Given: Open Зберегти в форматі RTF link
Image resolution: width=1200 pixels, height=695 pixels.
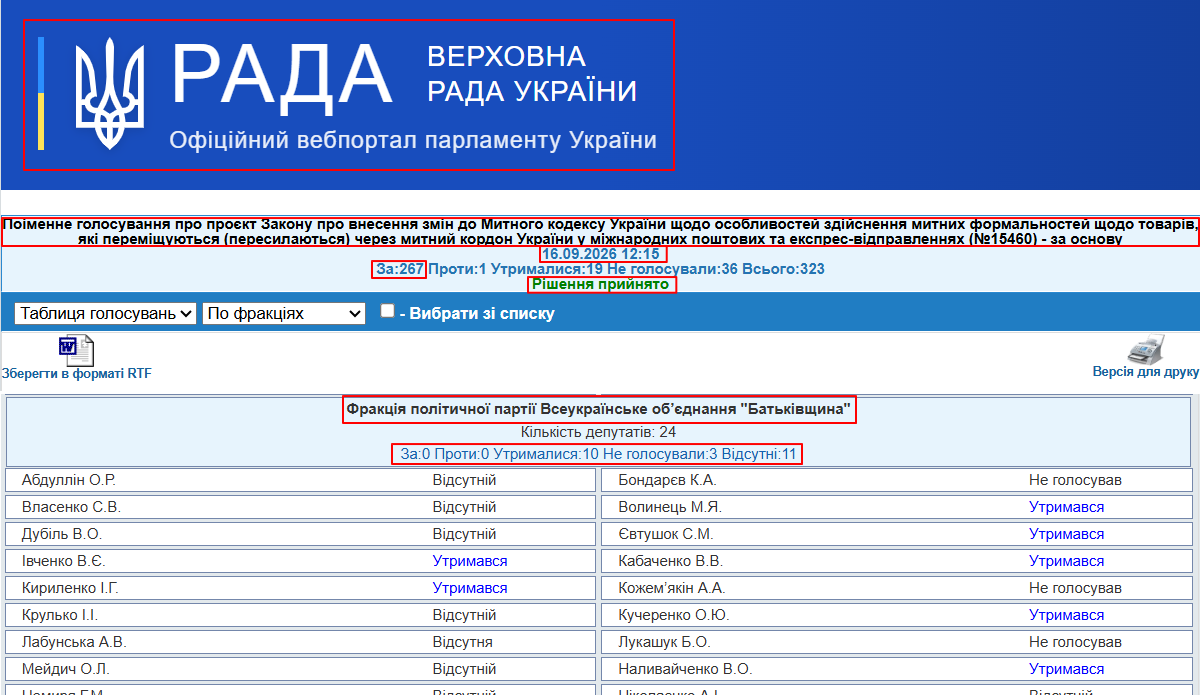Looking at the screenshot, I should 77,374.
